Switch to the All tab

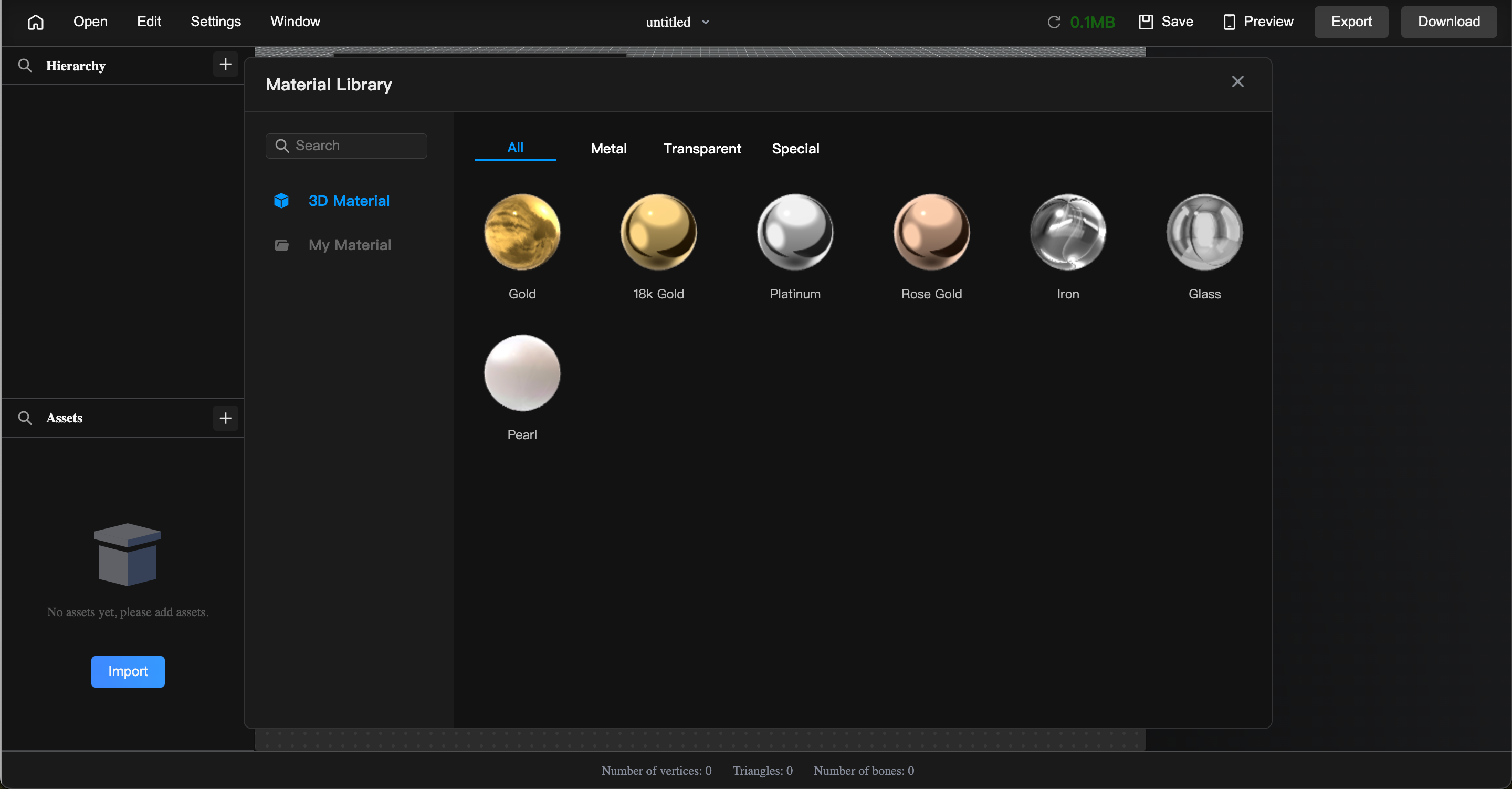tap(516, 148)
